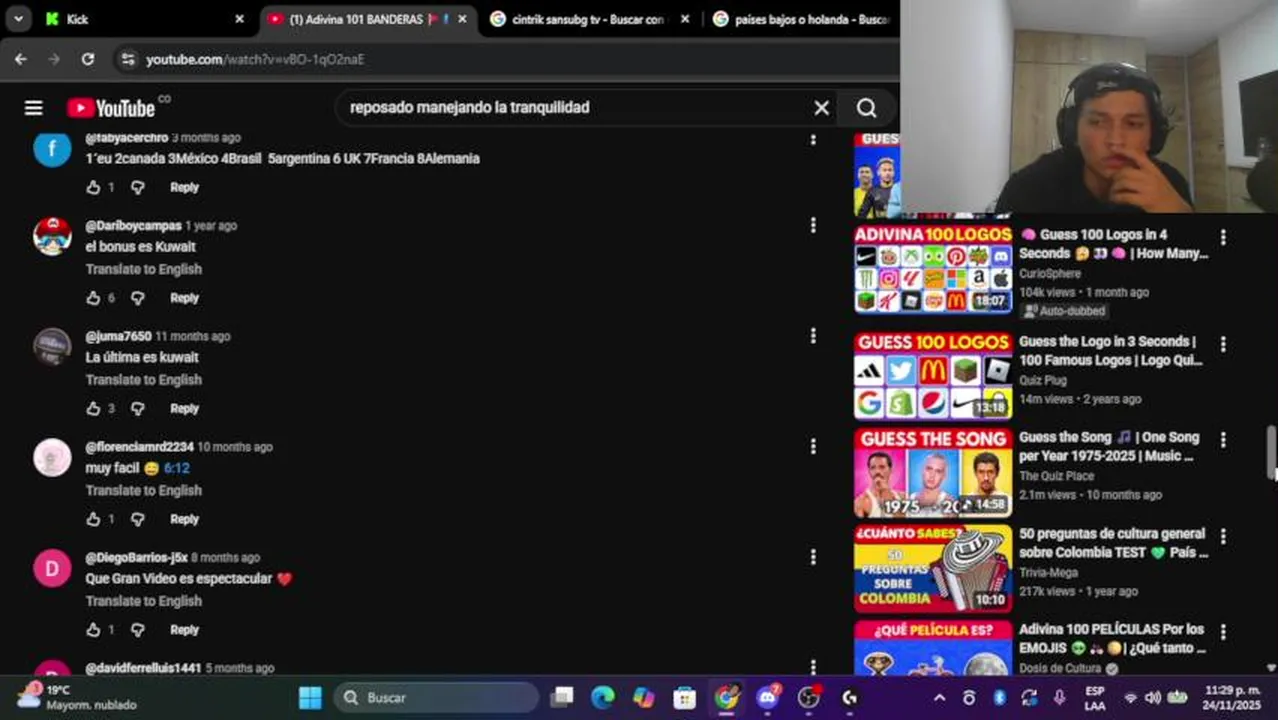Translate 'el bonus es Kuwait' to English
Image resolution: width=1278 pixels, height=720 pixels.
(143, 269)
